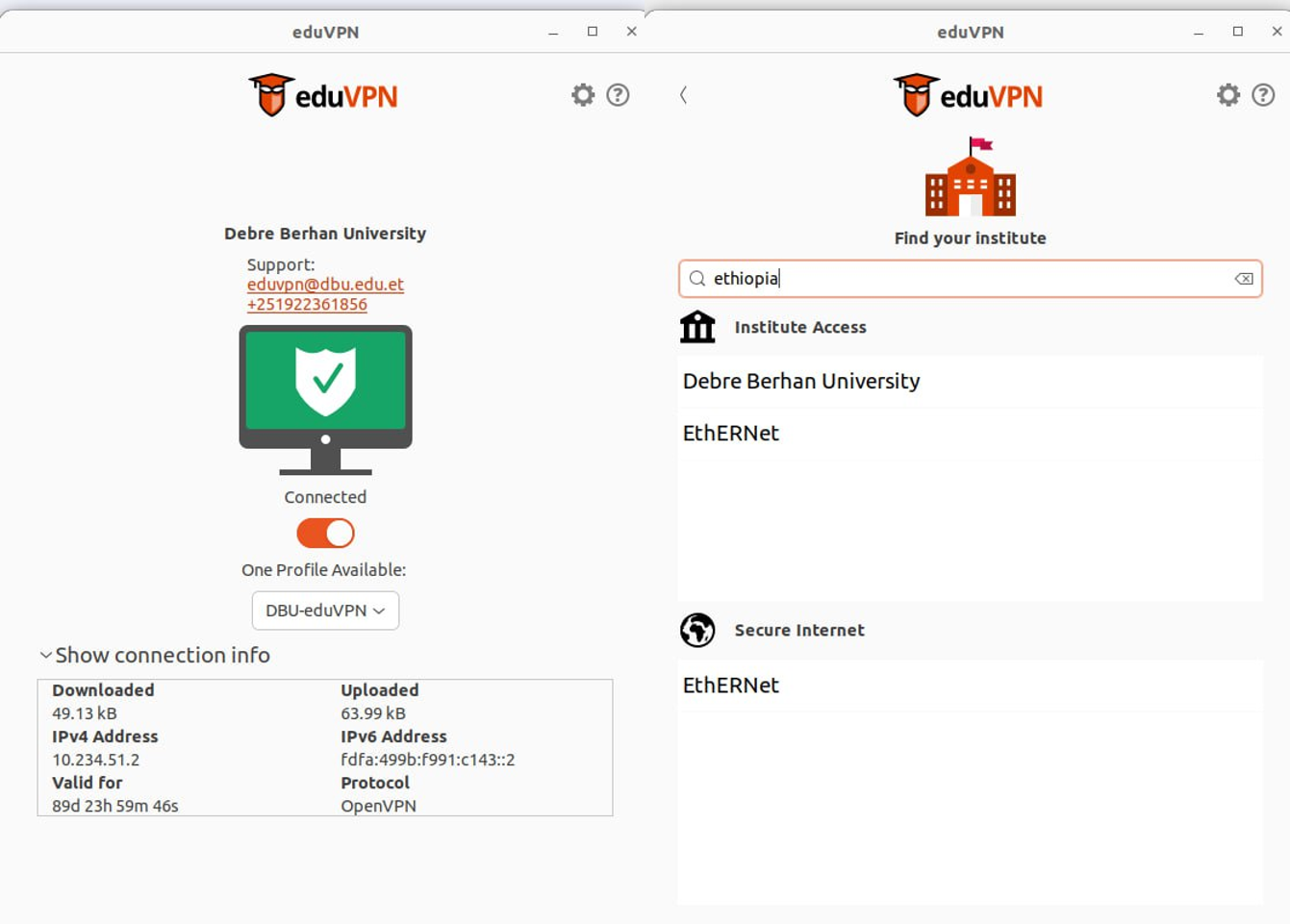Viewport: 1290px width, 924px height.
Task: Focus the institute search field
Action: pyautogui.click(x=970, y=279)
